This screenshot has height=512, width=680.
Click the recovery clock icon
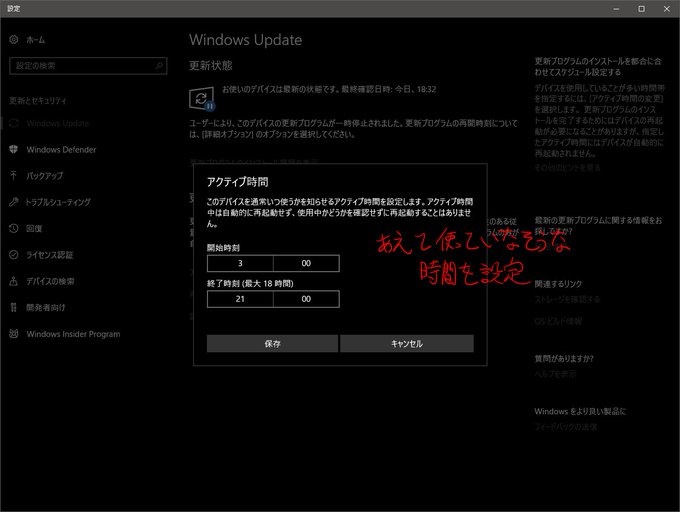point(14,228)
